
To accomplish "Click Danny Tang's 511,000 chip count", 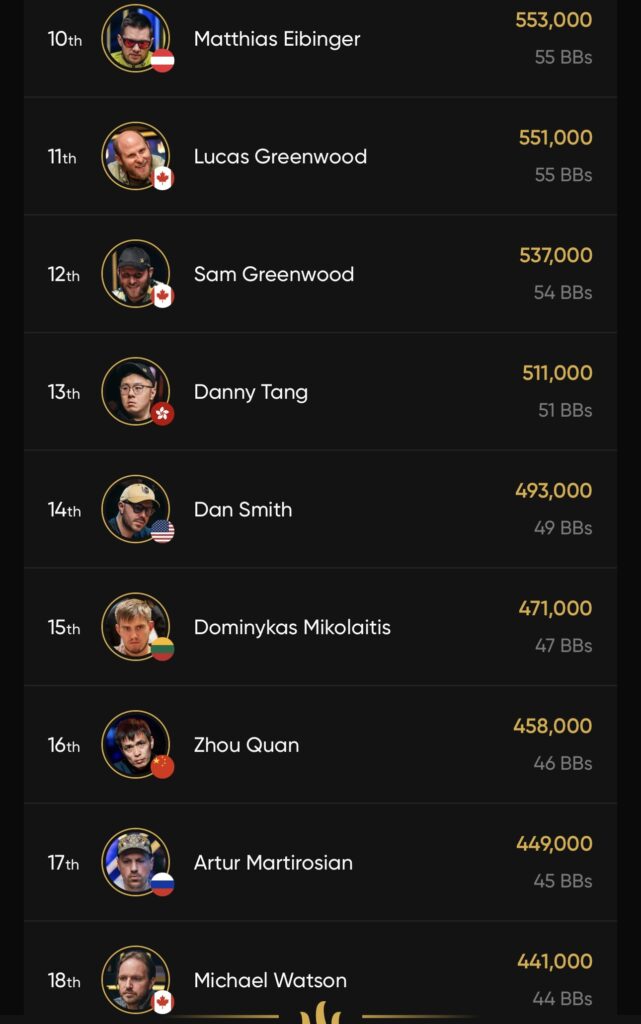I will coord(557,373).
